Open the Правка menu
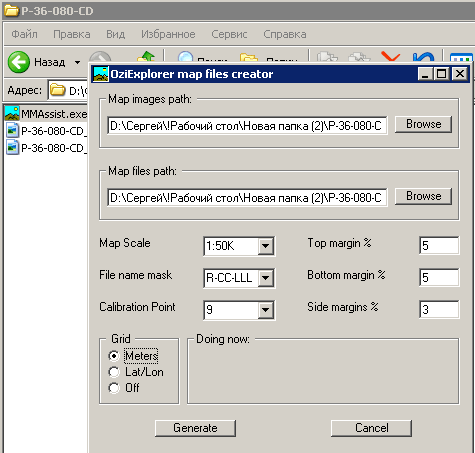This screenshot has width=475, height=453. pos(72,34)
